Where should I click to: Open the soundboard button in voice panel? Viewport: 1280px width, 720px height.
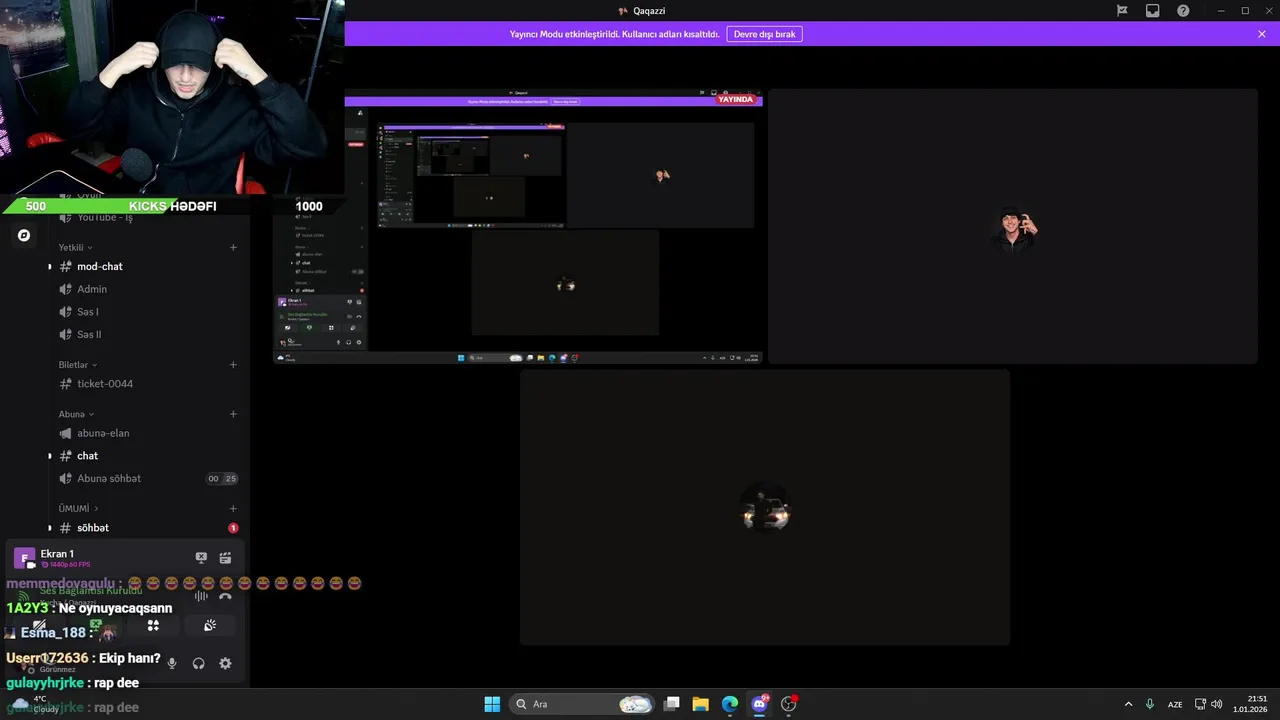[x=210, y=625]
